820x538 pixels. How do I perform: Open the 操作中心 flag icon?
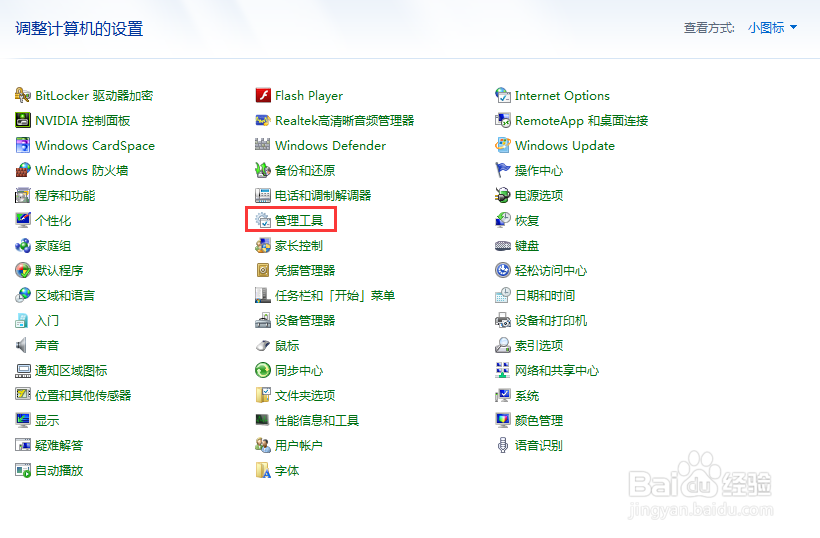pos(503,170)
